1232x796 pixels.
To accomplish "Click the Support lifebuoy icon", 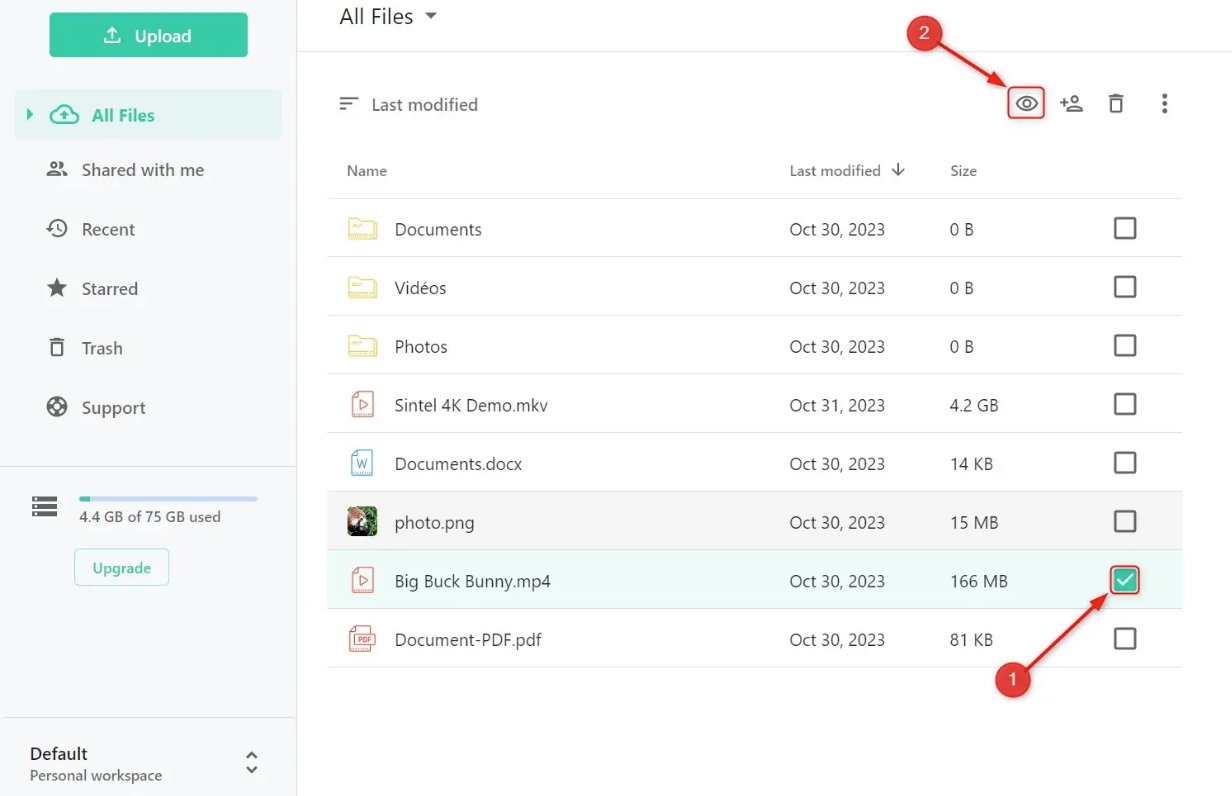I will (x=57, y=407).
